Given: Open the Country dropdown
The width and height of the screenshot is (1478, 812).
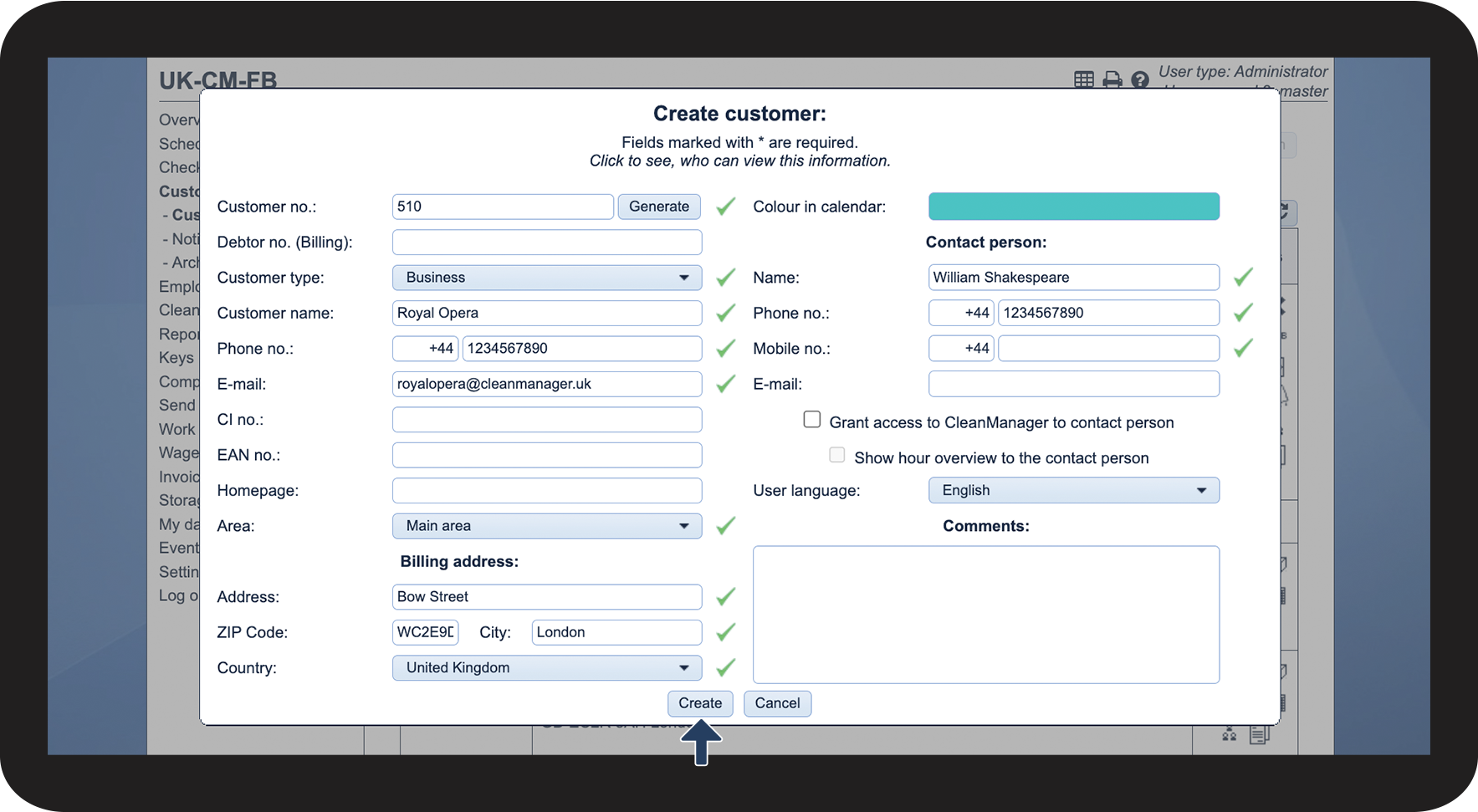Looking at the screenshot, I should click(x=546, y=668).
